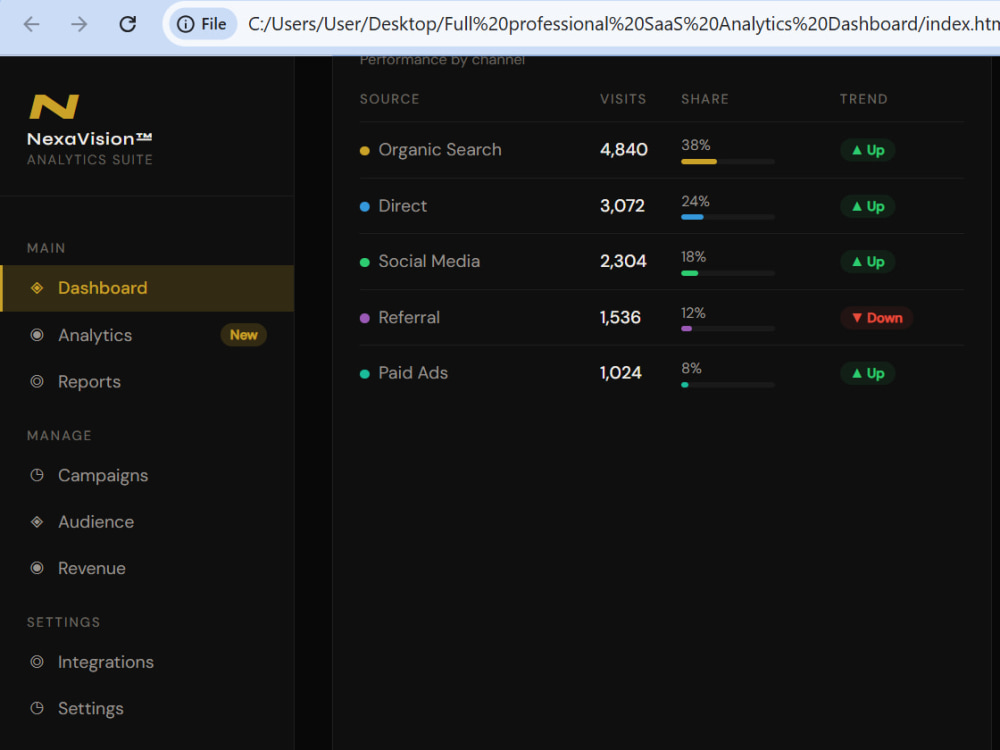Open the Revenue menu item
The height and width of the screenshot is (750, 1000).
[x=147, y=568]
